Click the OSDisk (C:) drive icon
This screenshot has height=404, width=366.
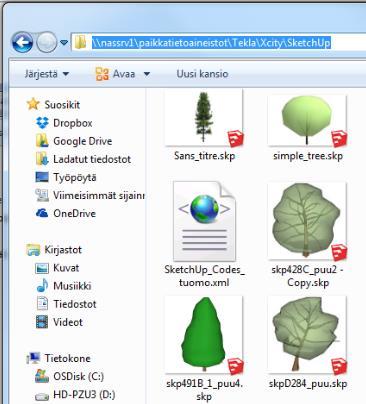42,376
